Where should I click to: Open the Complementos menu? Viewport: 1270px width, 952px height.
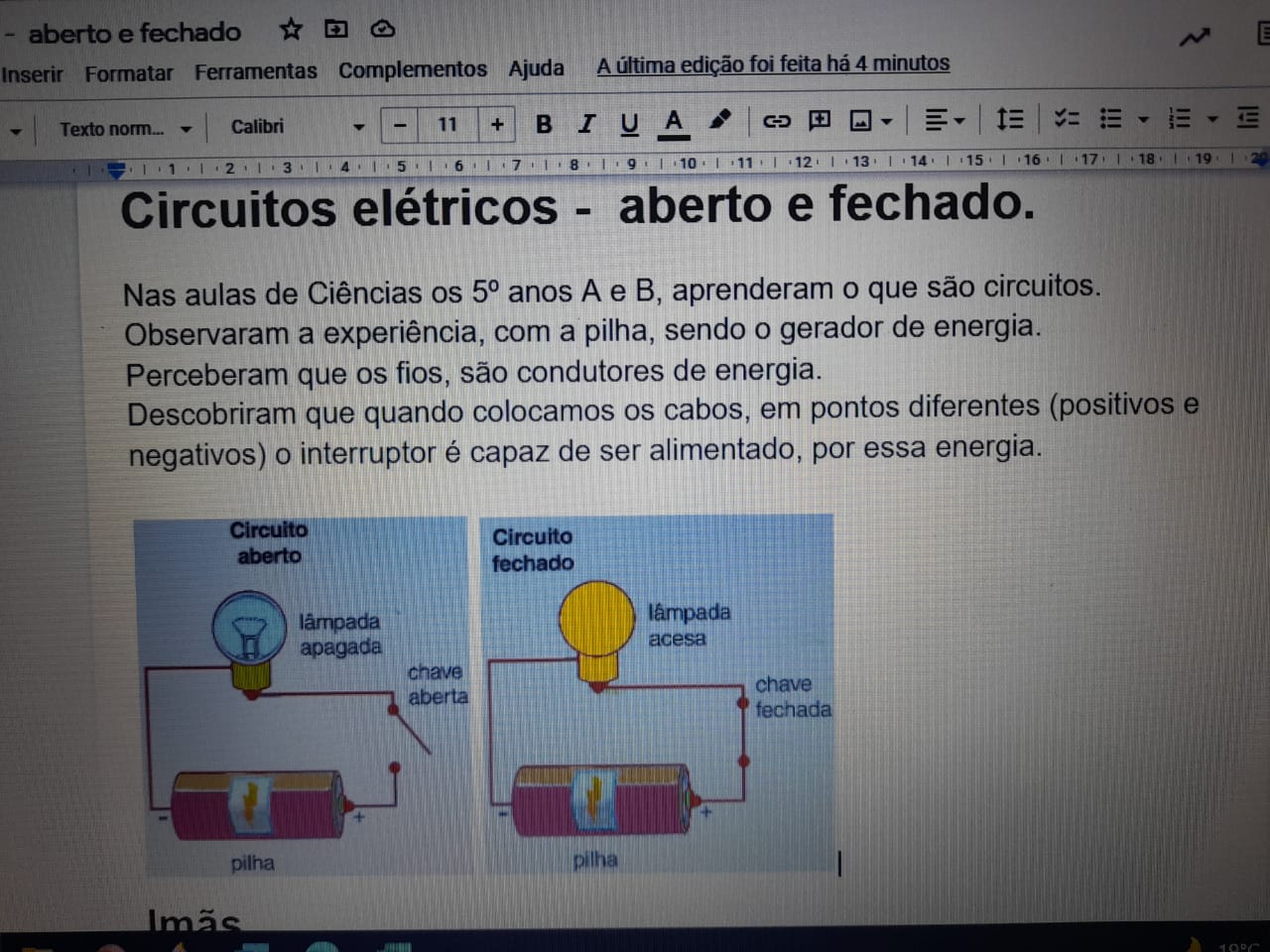pyautogui.click(x=412, y=69)
